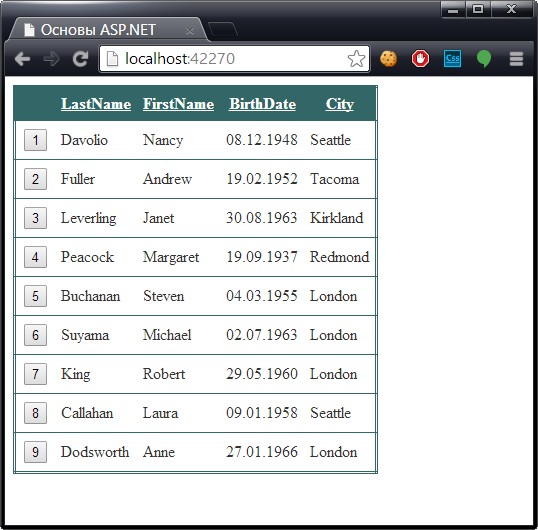The width and height of the screenshot is (538, 530).
Task: Click the Davolio last name cell
Action: coord(84,140)
